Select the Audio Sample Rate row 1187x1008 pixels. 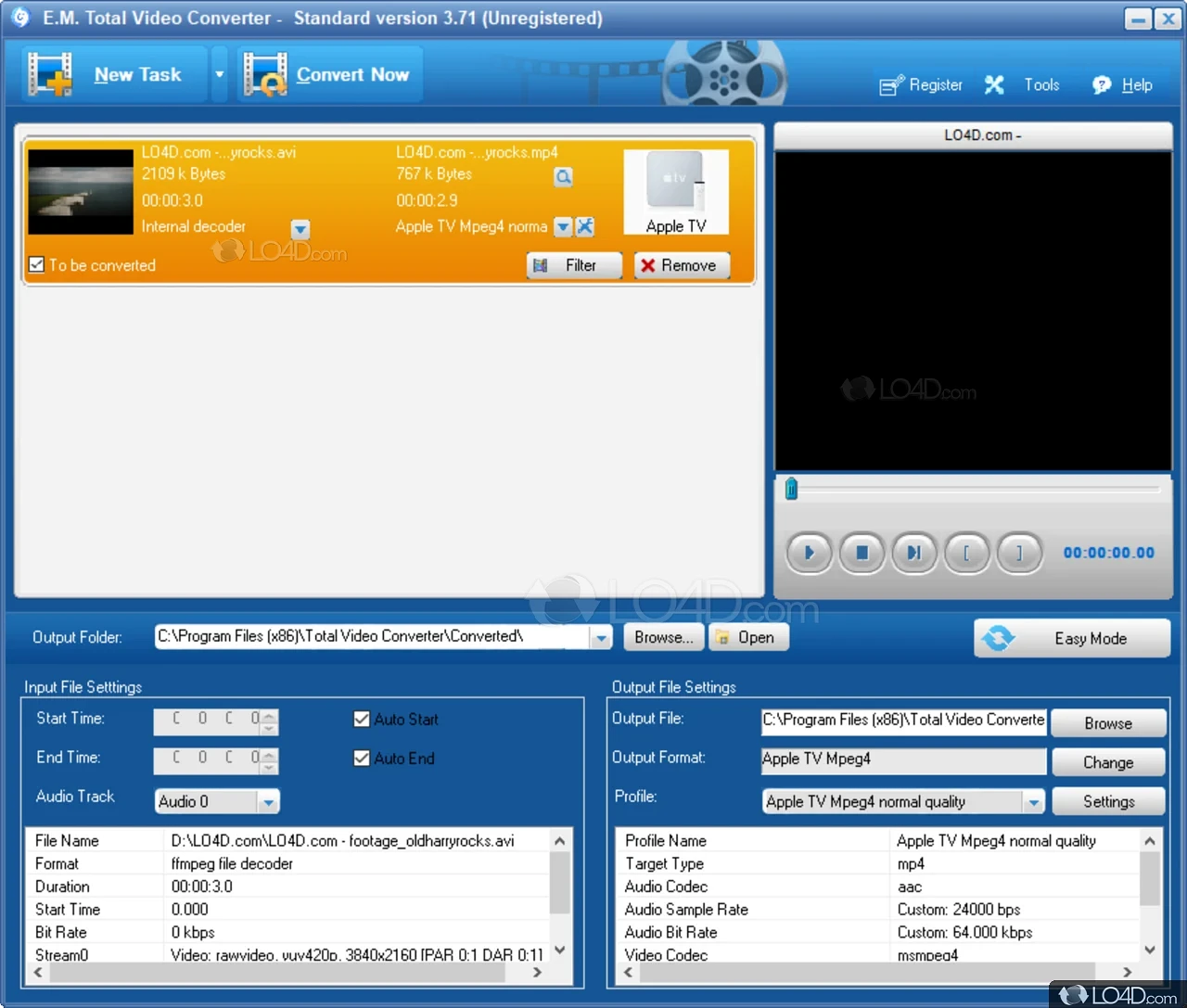(x=879, y=910)
